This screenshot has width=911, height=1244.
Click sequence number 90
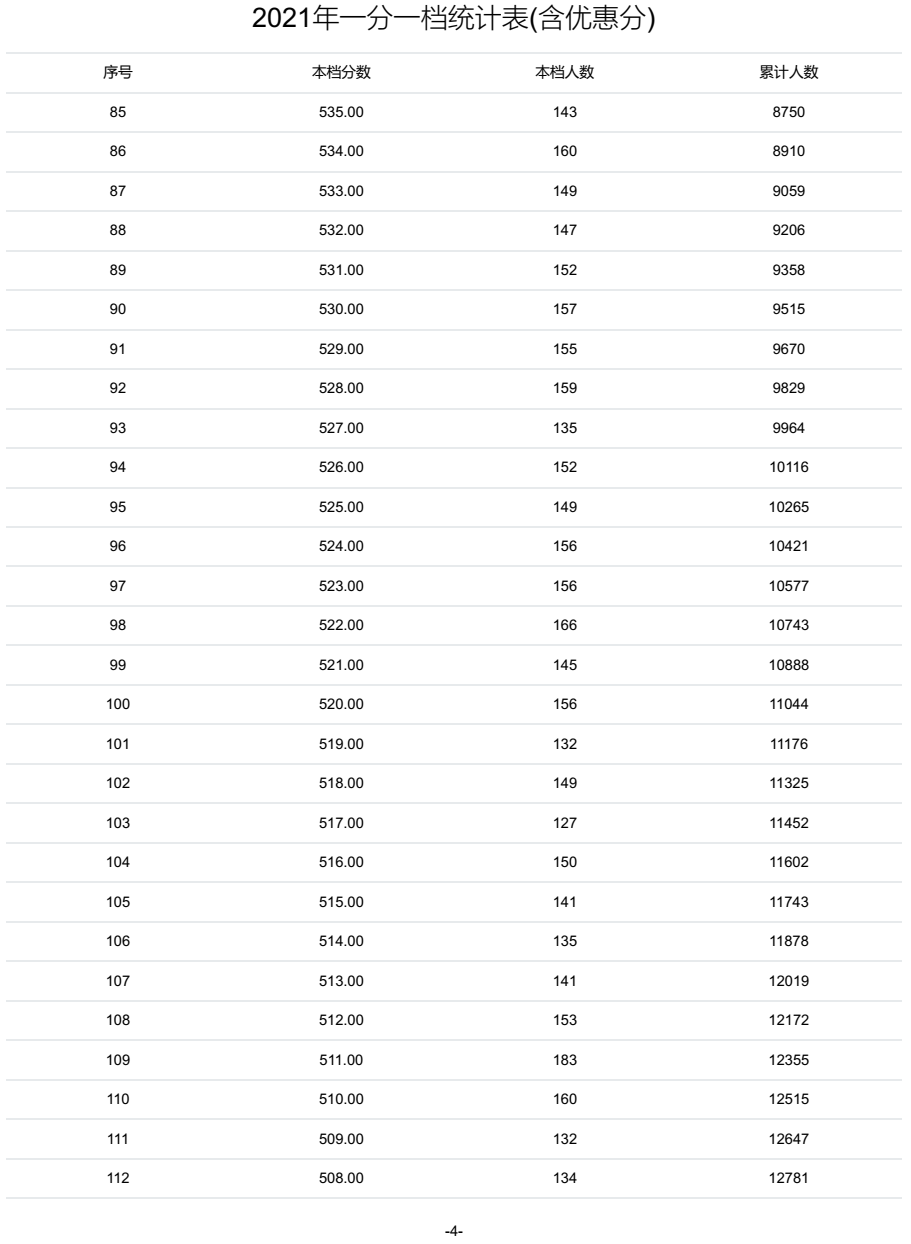click(118, 309)
